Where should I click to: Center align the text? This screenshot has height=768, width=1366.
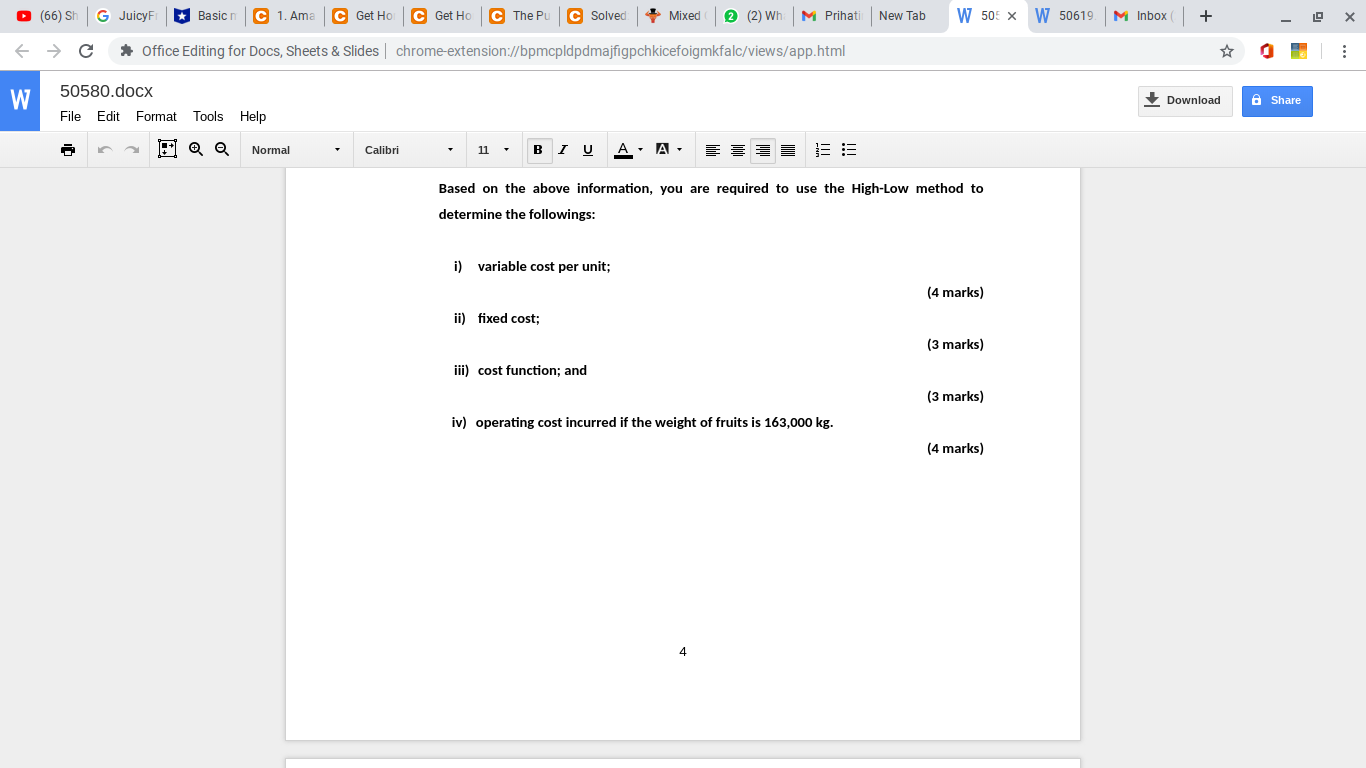[x=738, y=150]
